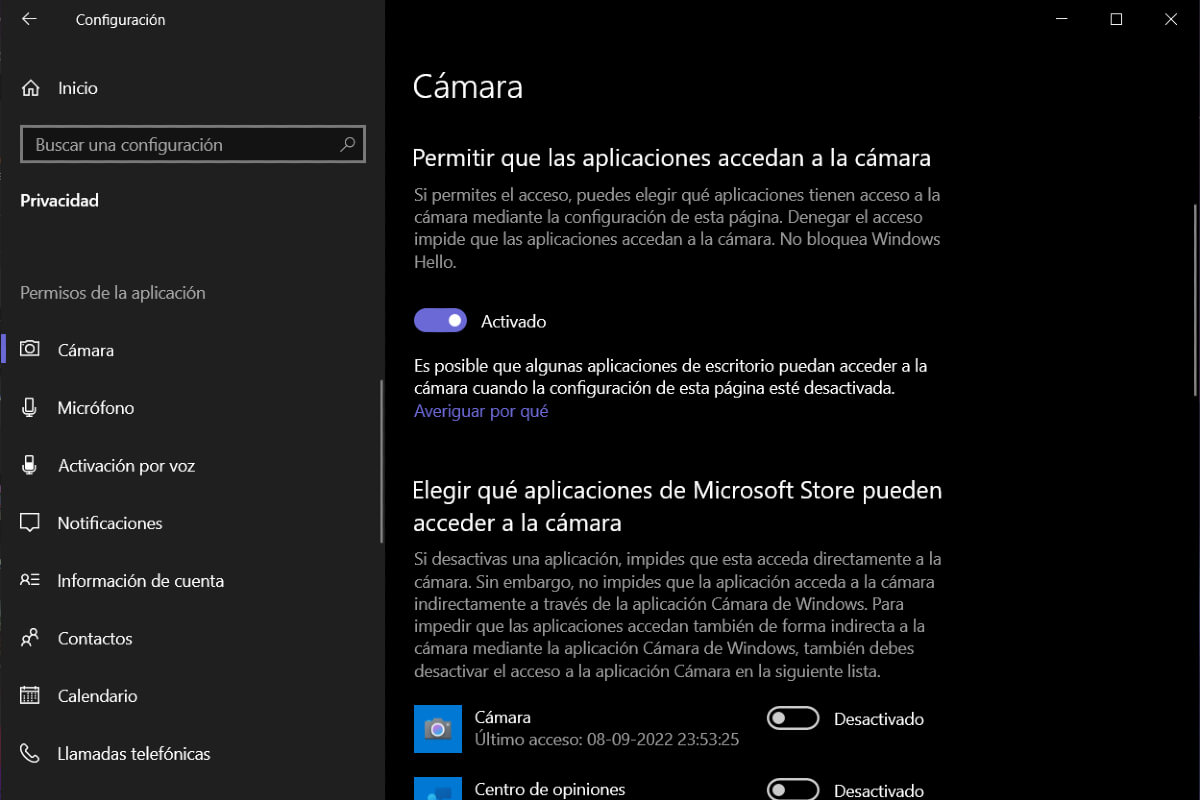
Task: Open the Calendario privacy page
Action: 98,696
